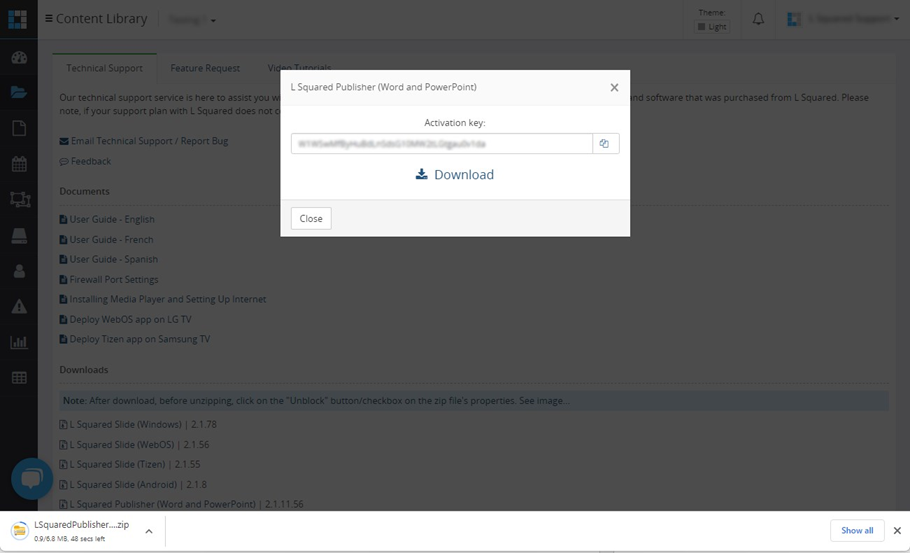Open the dashboard gauge icon in sidebar
The image size is (910, 553).
click(x=19, y=57)
